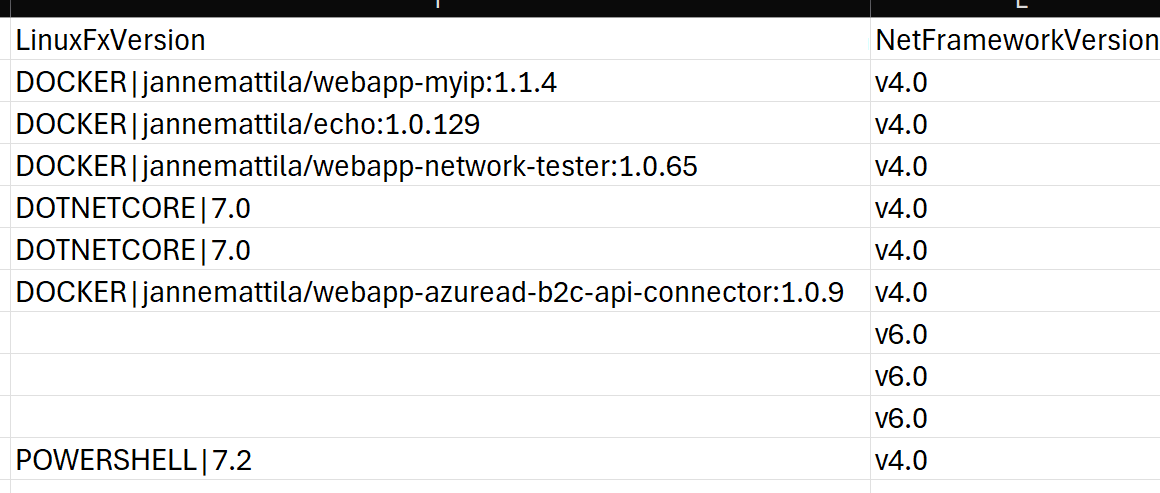
Task: Select the v4.0 cell beside POWERSHELL|7.2
Action: [x=1015, y=460]
